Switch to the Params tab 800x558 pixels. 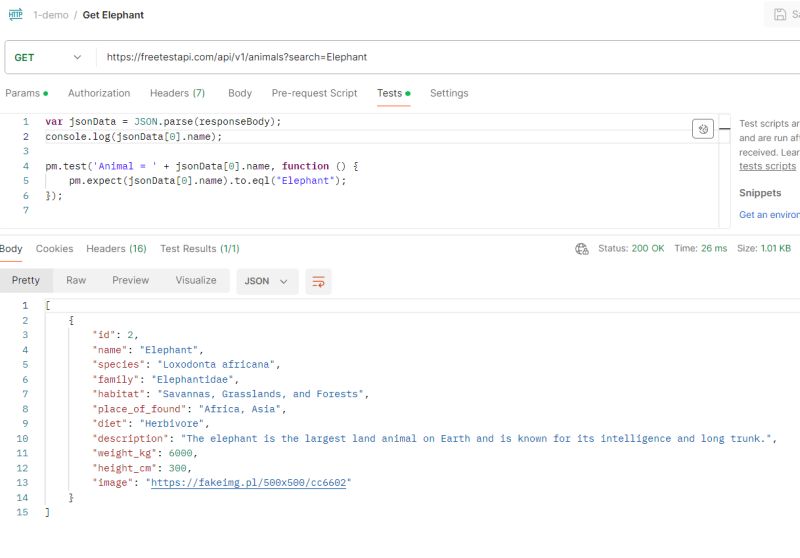click(27, 93)
